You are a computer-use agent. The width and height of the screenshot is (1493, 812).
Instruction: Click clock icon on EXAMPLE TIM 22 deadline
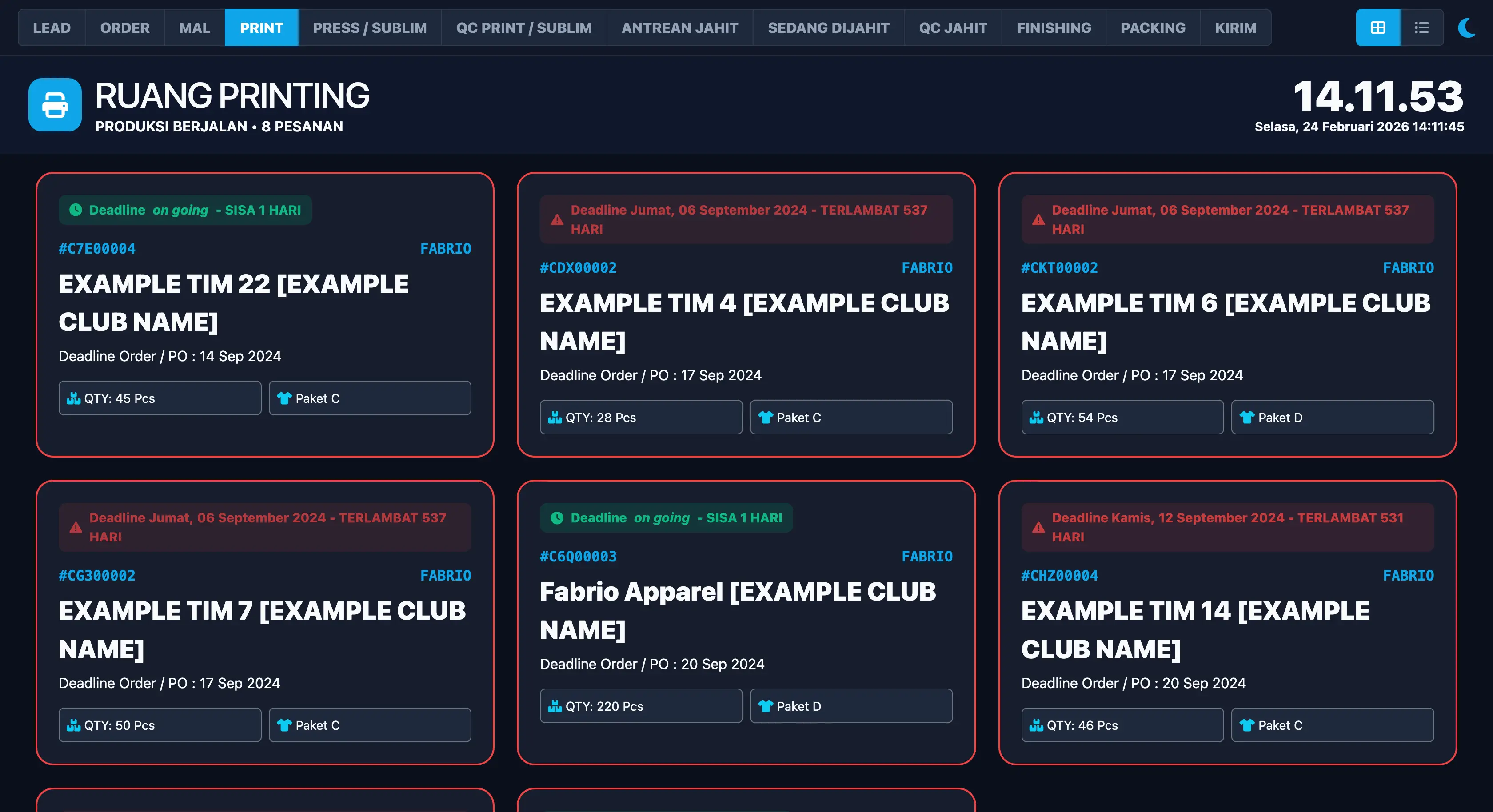(76, 210)
